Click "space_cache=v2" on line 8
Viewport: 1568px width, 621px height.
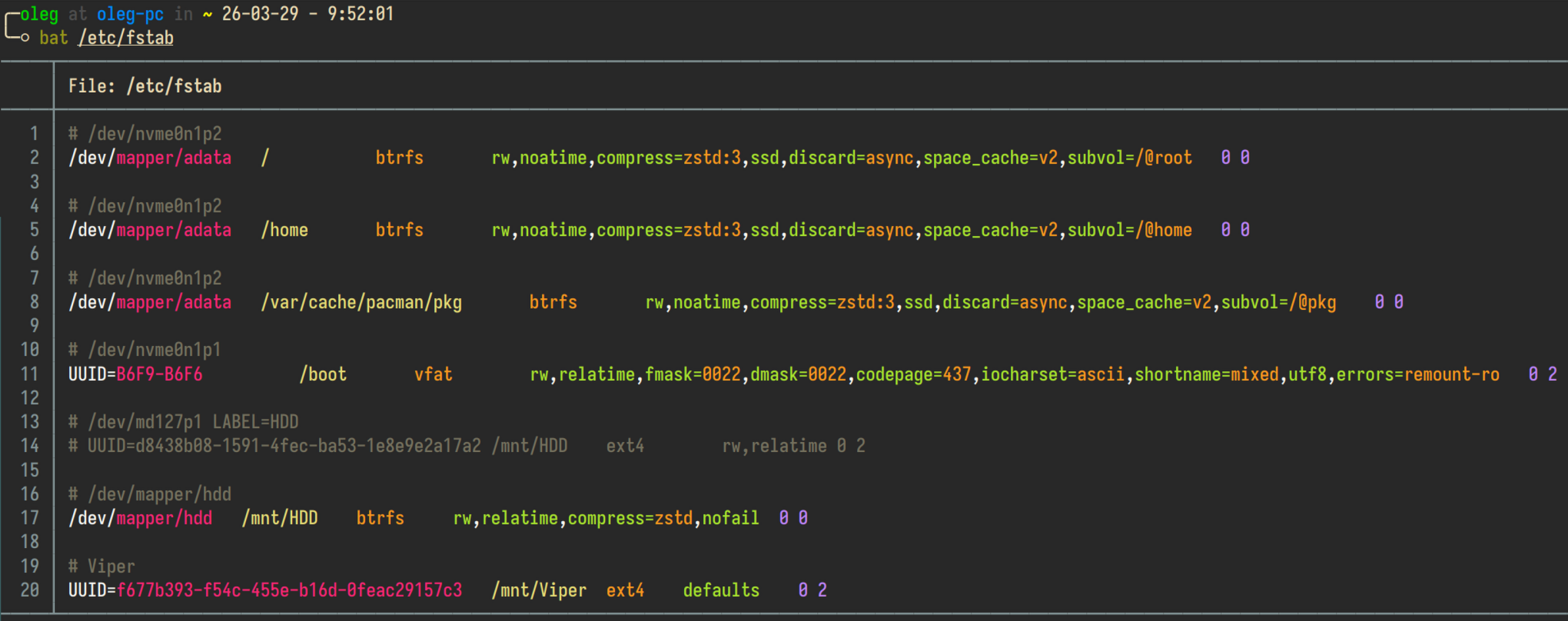(x=1144, y=302)
